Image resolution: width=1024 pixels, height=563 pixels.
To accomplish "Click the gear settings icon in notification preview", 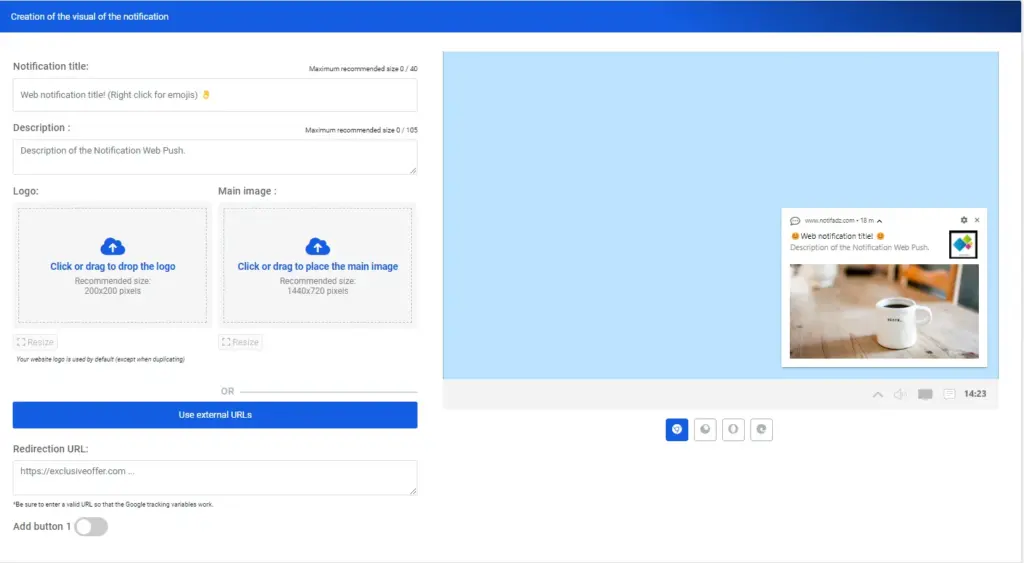I will coord(964,220).
